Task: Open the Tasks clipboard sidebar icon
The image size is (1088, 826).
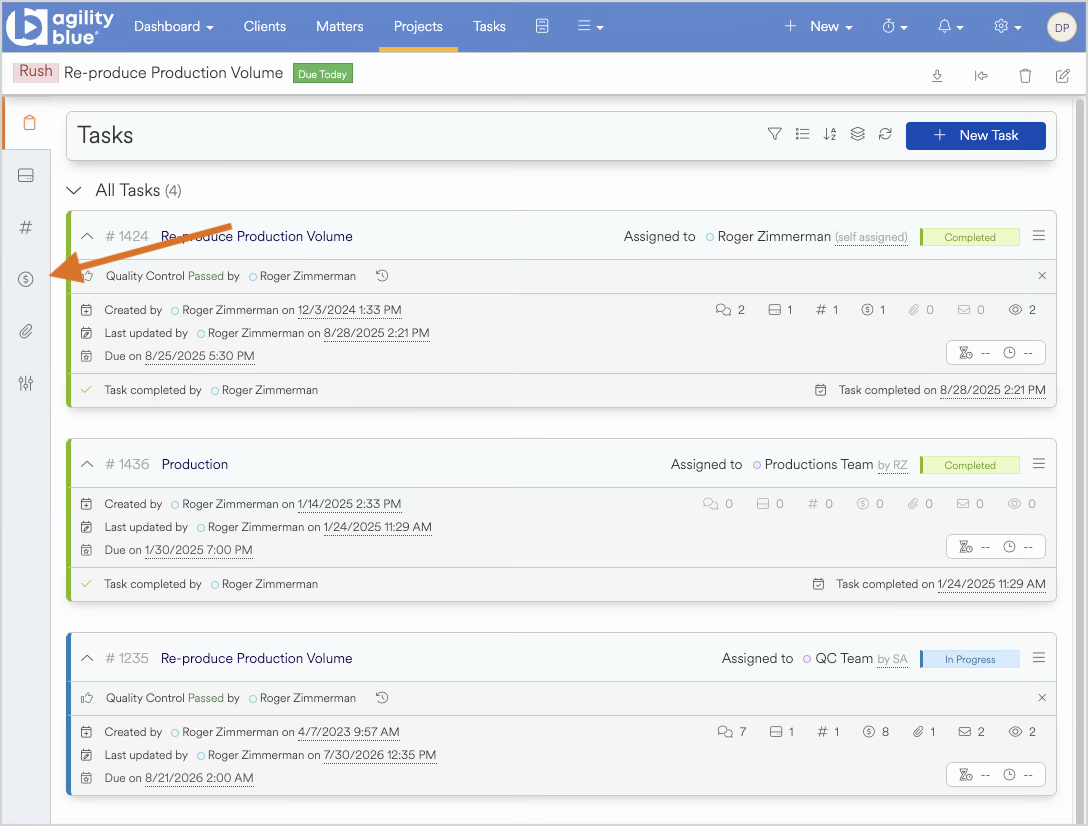Action: coord(29,123)
